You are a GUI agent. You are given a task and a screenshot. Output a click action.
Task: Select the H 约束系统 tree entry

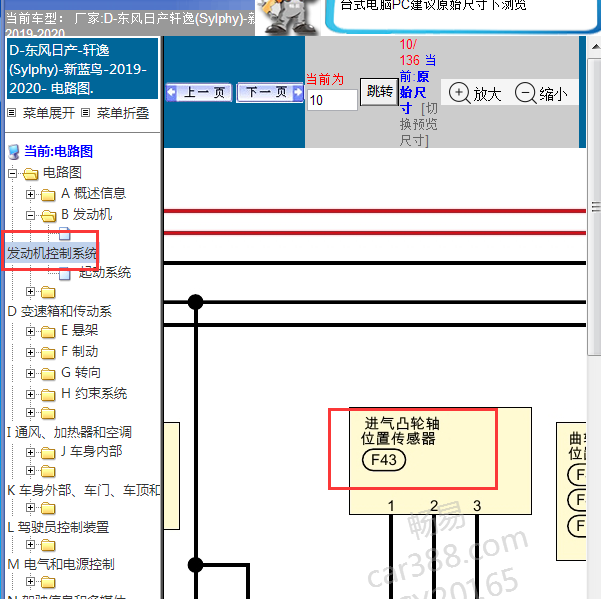94,393
